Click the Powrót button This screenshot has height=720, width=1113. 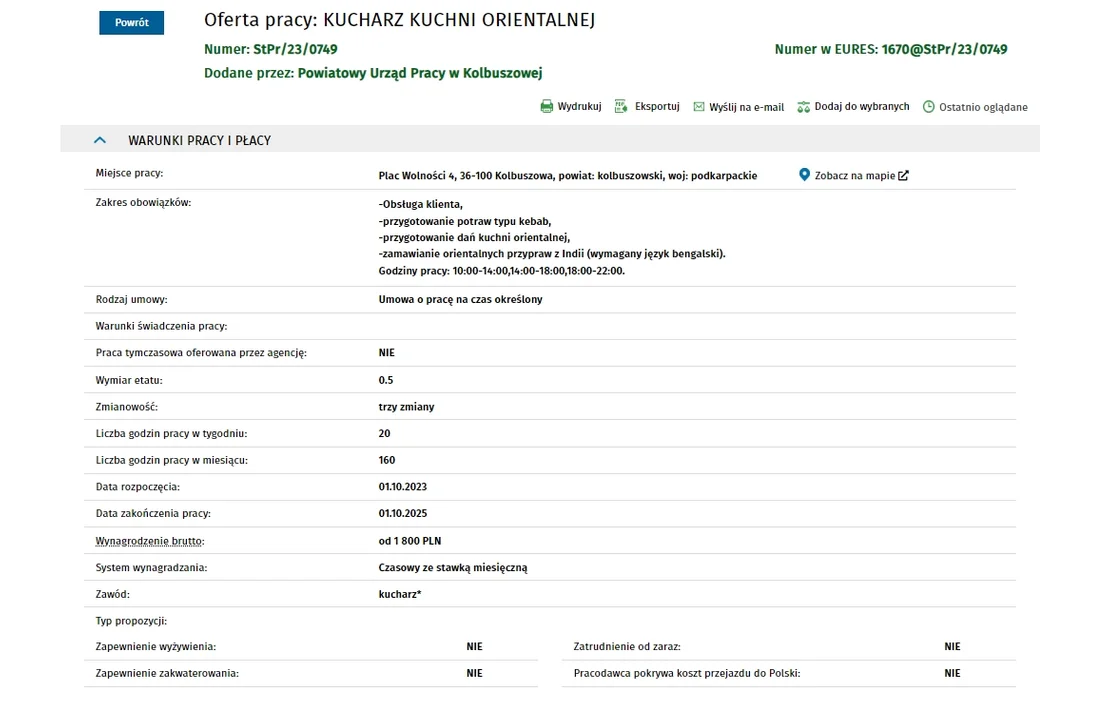tap(131, 23)
